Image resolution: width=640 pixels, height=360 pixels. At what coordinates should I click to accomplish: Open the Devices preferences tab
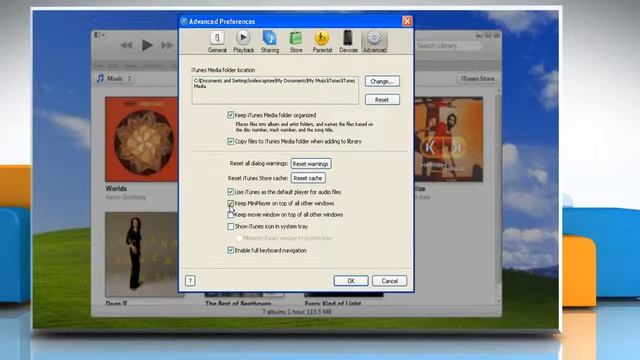click(348, 42)
